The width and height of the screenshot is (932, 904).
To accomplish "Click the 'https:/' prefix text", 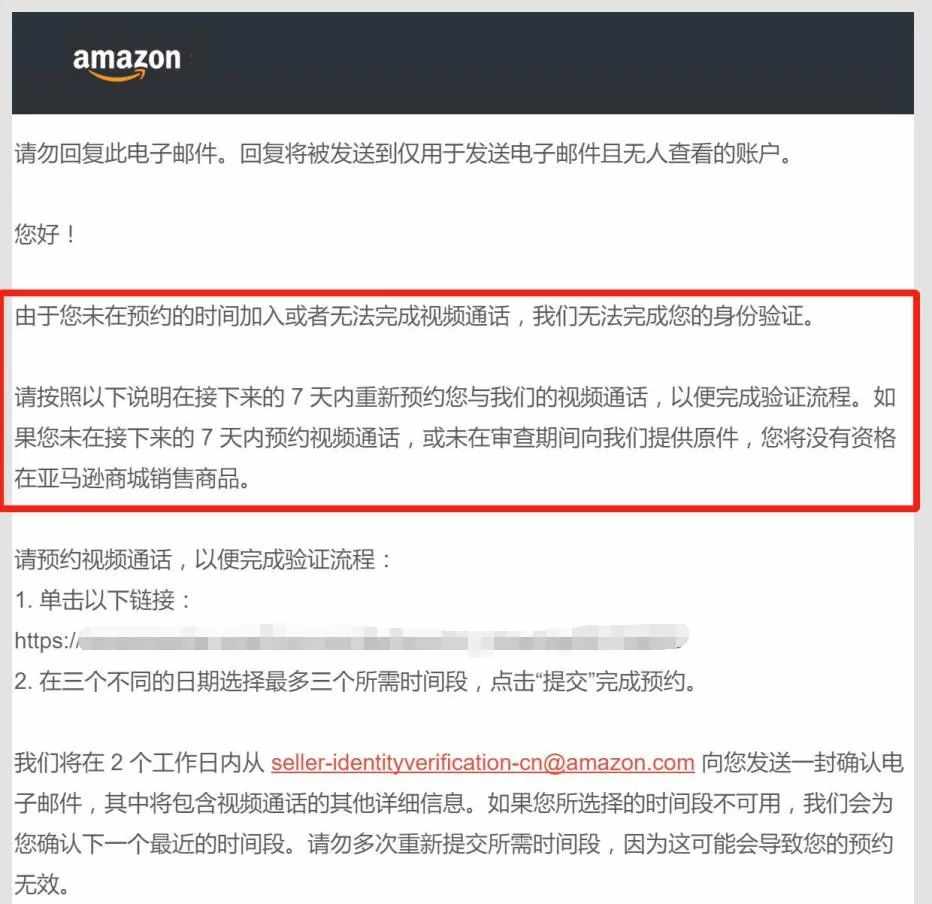I will (46, 641).
